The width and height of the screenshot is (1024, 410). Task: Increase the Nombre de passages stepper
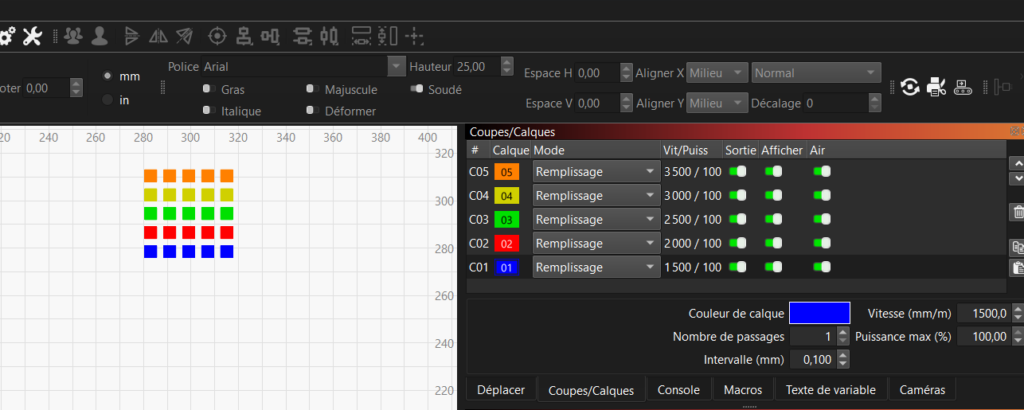[x=843, y=333]
